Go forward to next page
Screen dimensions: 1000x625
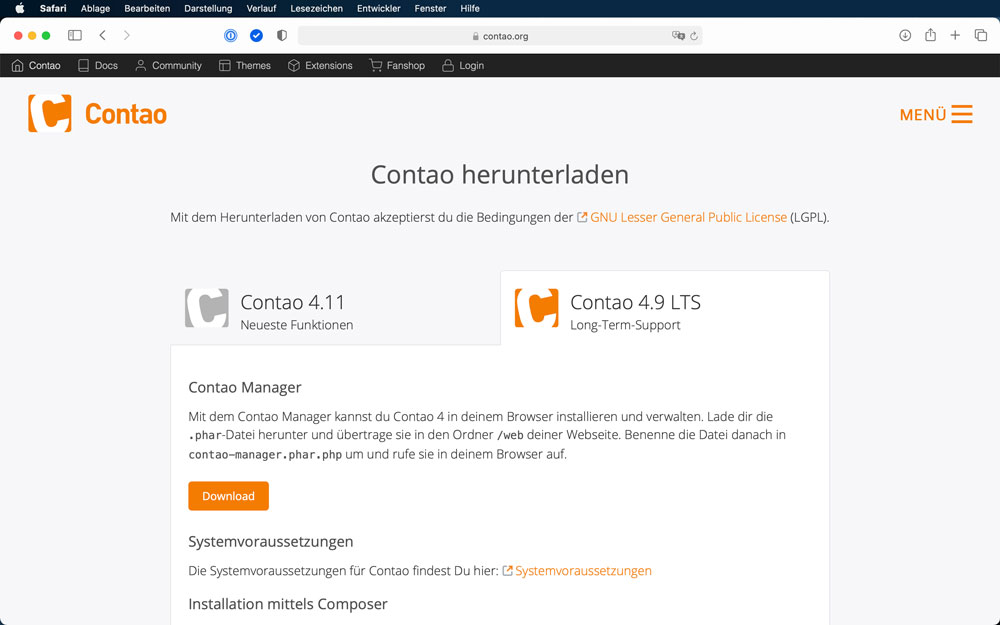126,35
